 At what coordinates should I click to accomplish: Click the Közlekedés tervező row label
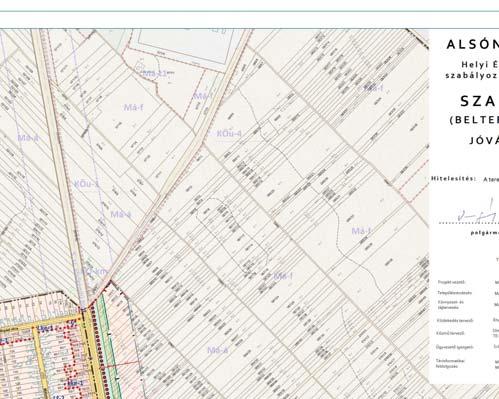[455, 321]
